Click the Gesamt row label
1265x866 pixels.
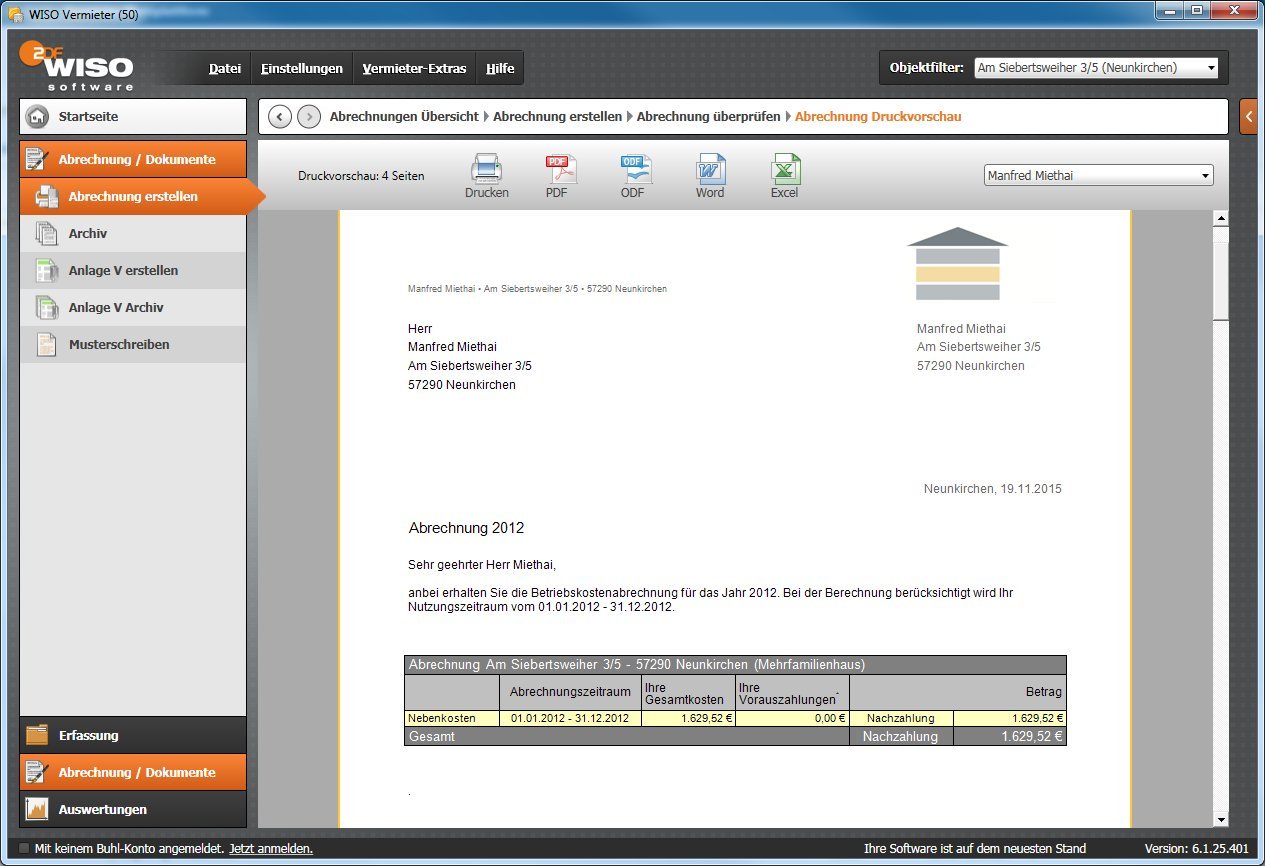tap(432, 737)
